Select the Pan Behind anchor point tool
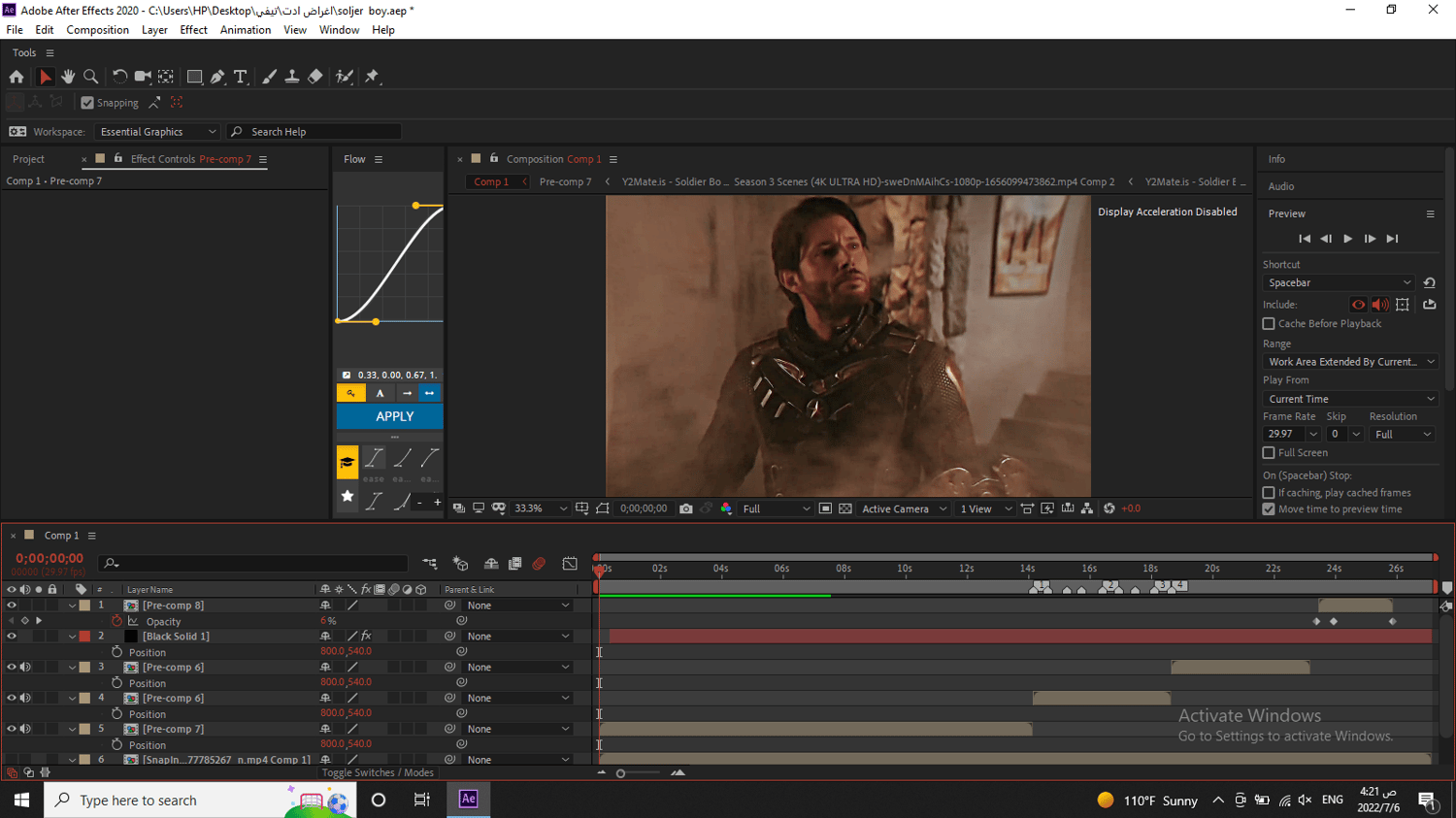The height and width of the screenshot is (818, 1456). [x=166, y=77]
